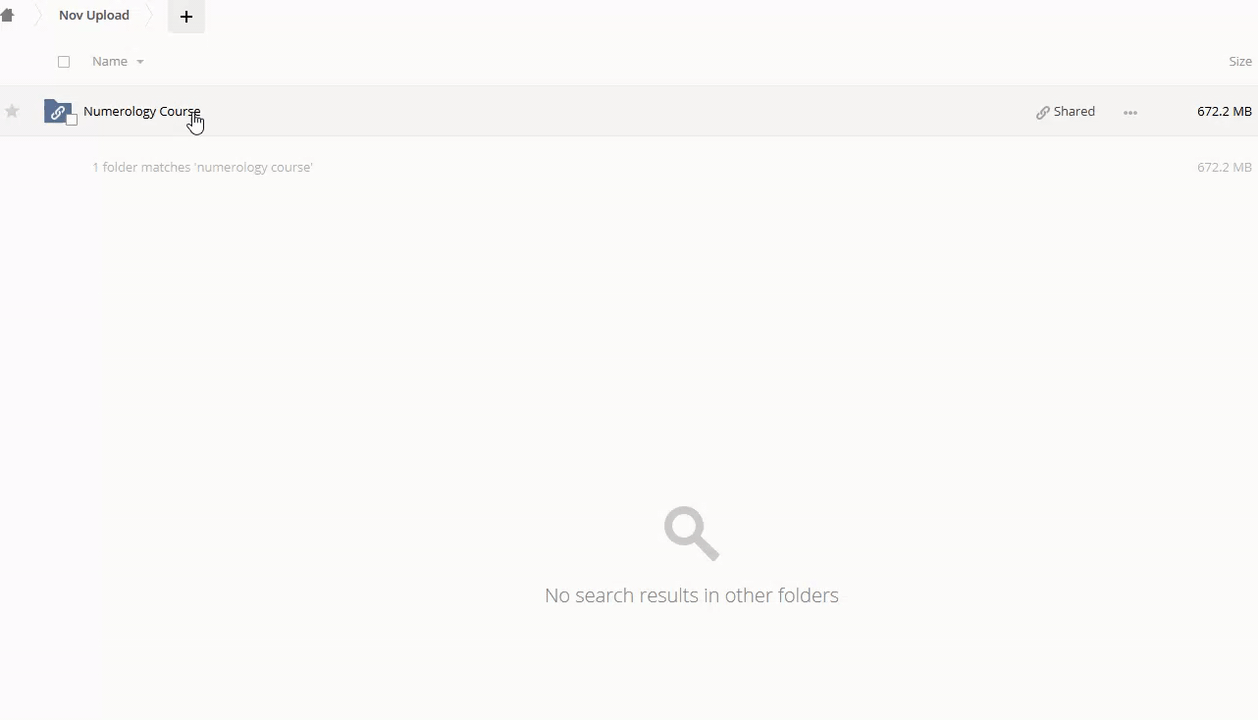Favorite Numerology Course with the star

point(12,111)
